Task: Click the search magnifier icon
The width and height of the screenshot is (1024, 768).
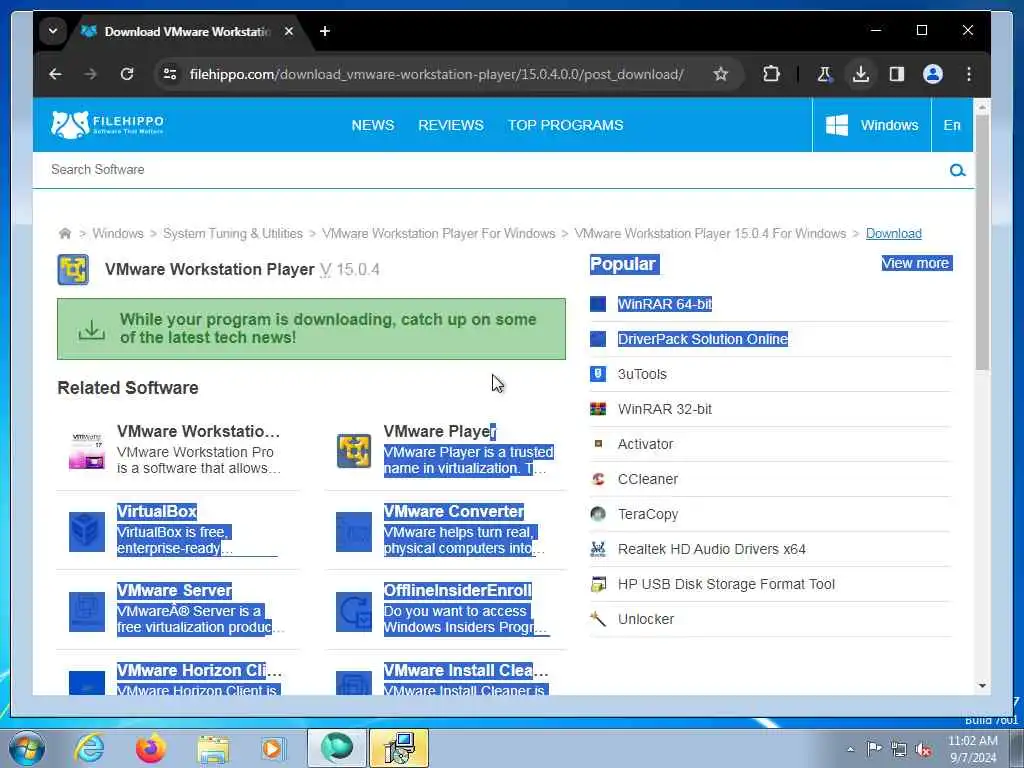Action: 957,170
